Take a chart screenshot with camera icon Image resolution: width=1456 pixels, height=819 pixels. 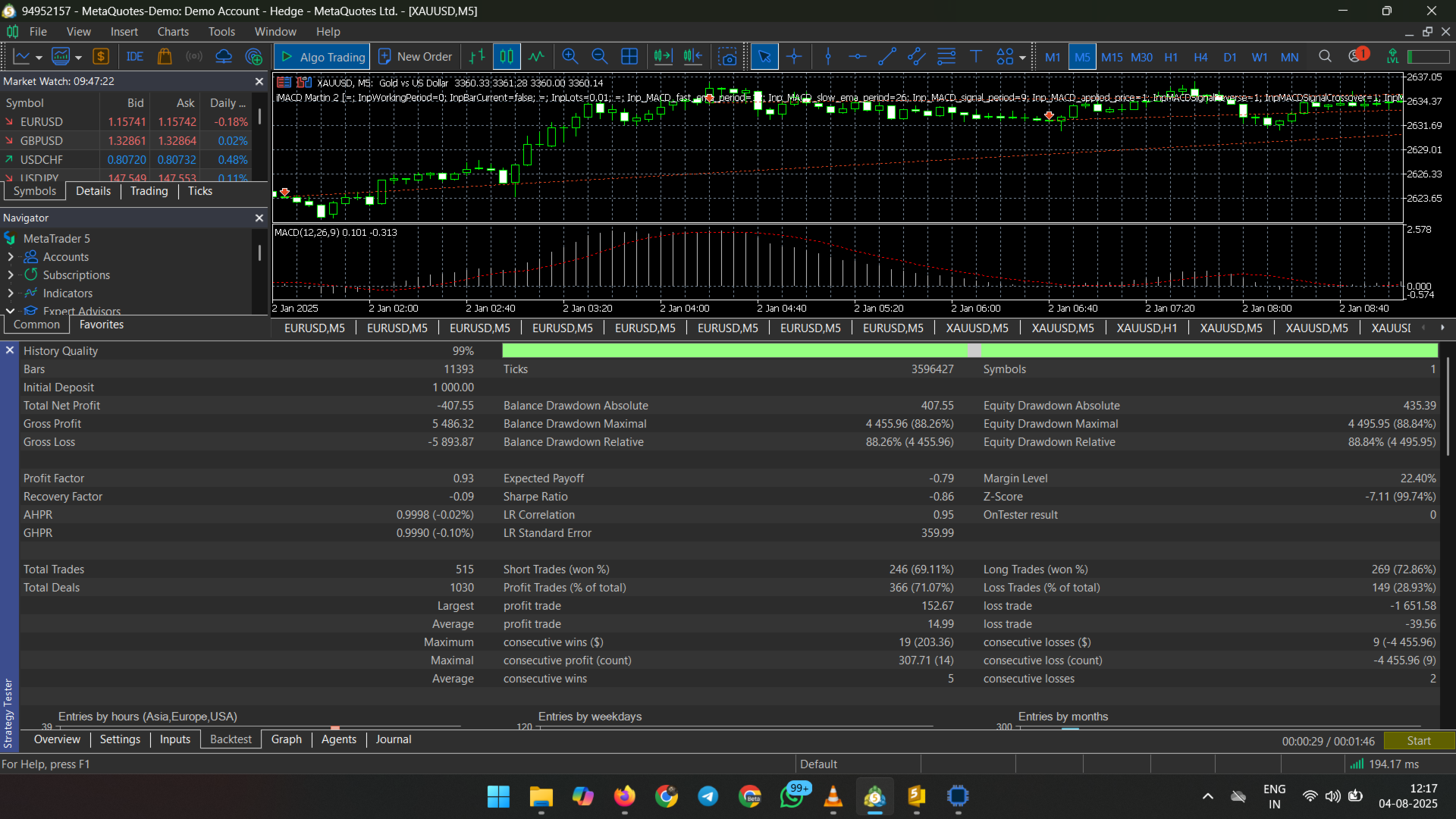[x=728, y=57]
